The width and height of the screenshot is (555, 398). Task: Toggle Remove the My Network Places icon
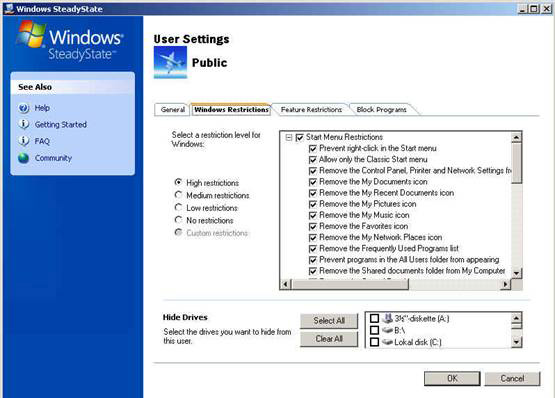(x=313, y=238)
